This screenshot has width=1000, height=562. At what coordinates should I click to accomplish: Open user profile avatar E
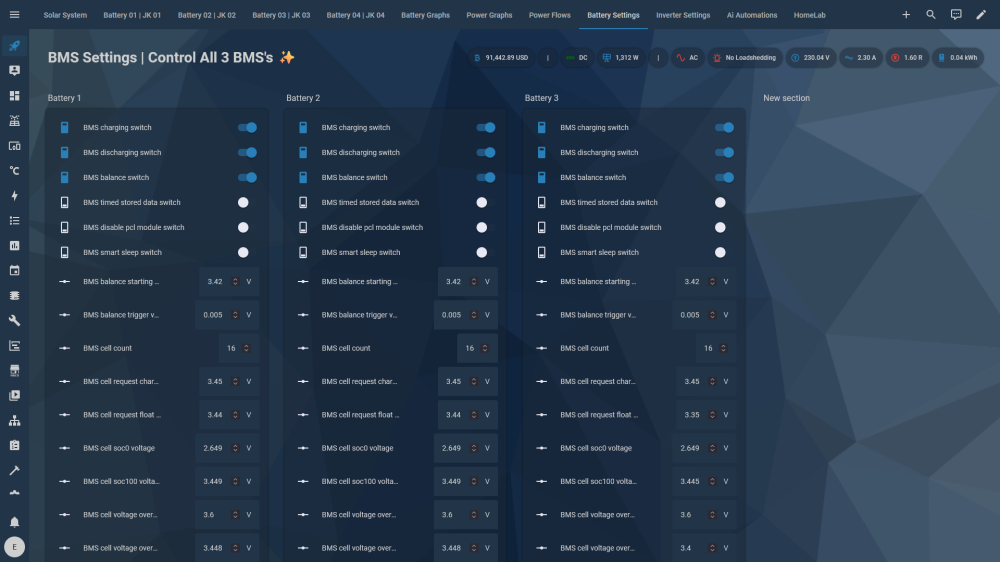[14, 547]
